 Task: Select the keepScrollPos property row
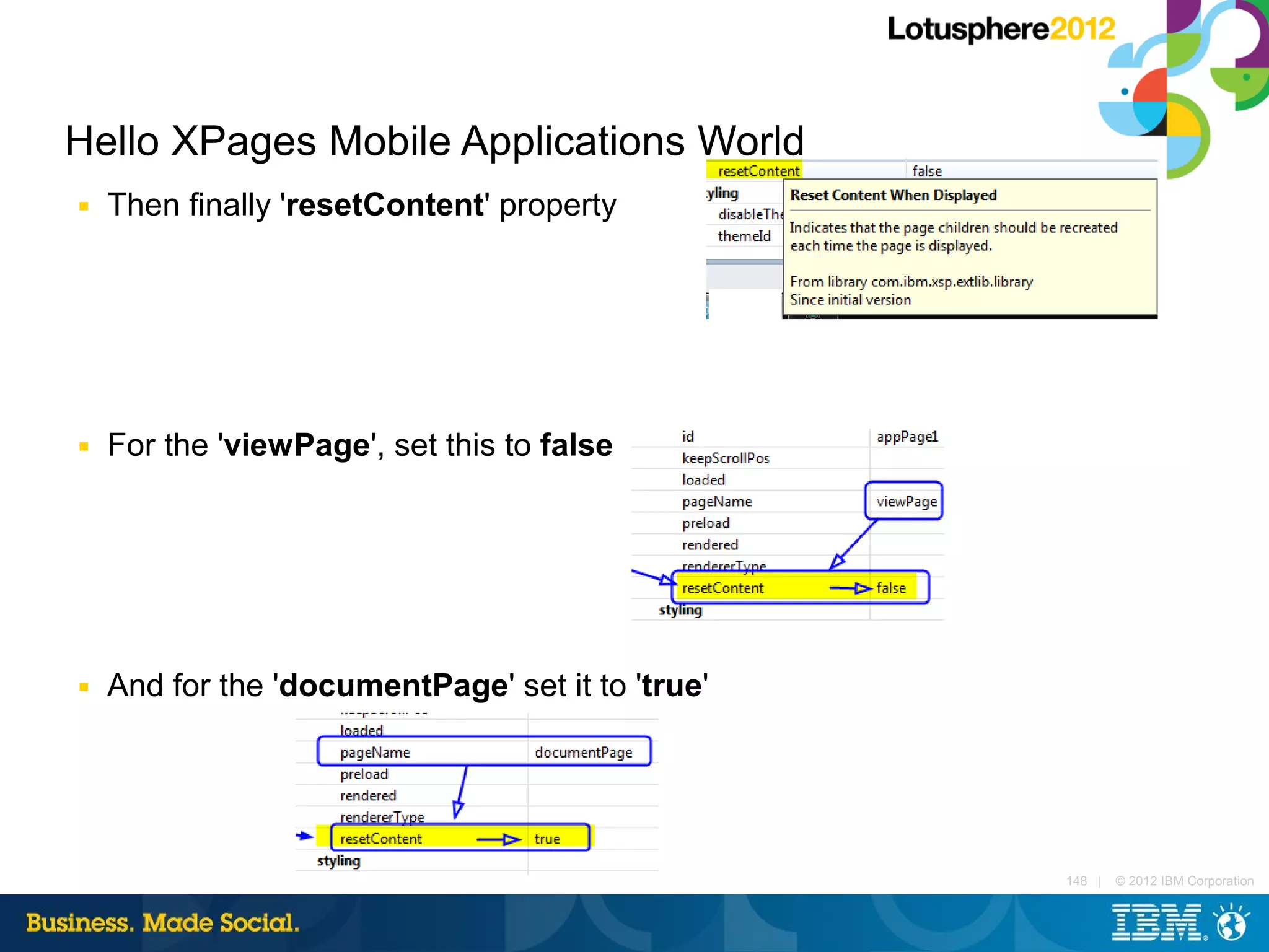(788, 458)
